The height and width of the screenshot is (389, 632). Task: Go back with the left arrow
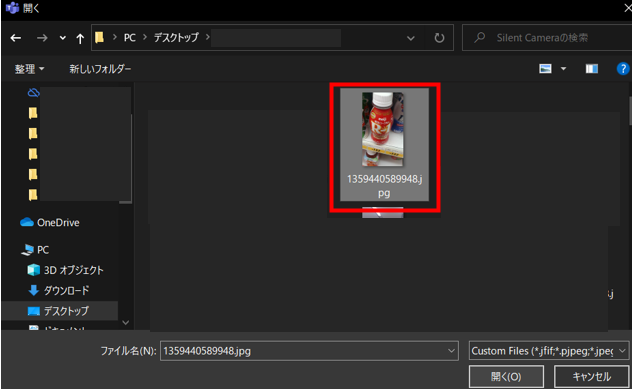16,38
